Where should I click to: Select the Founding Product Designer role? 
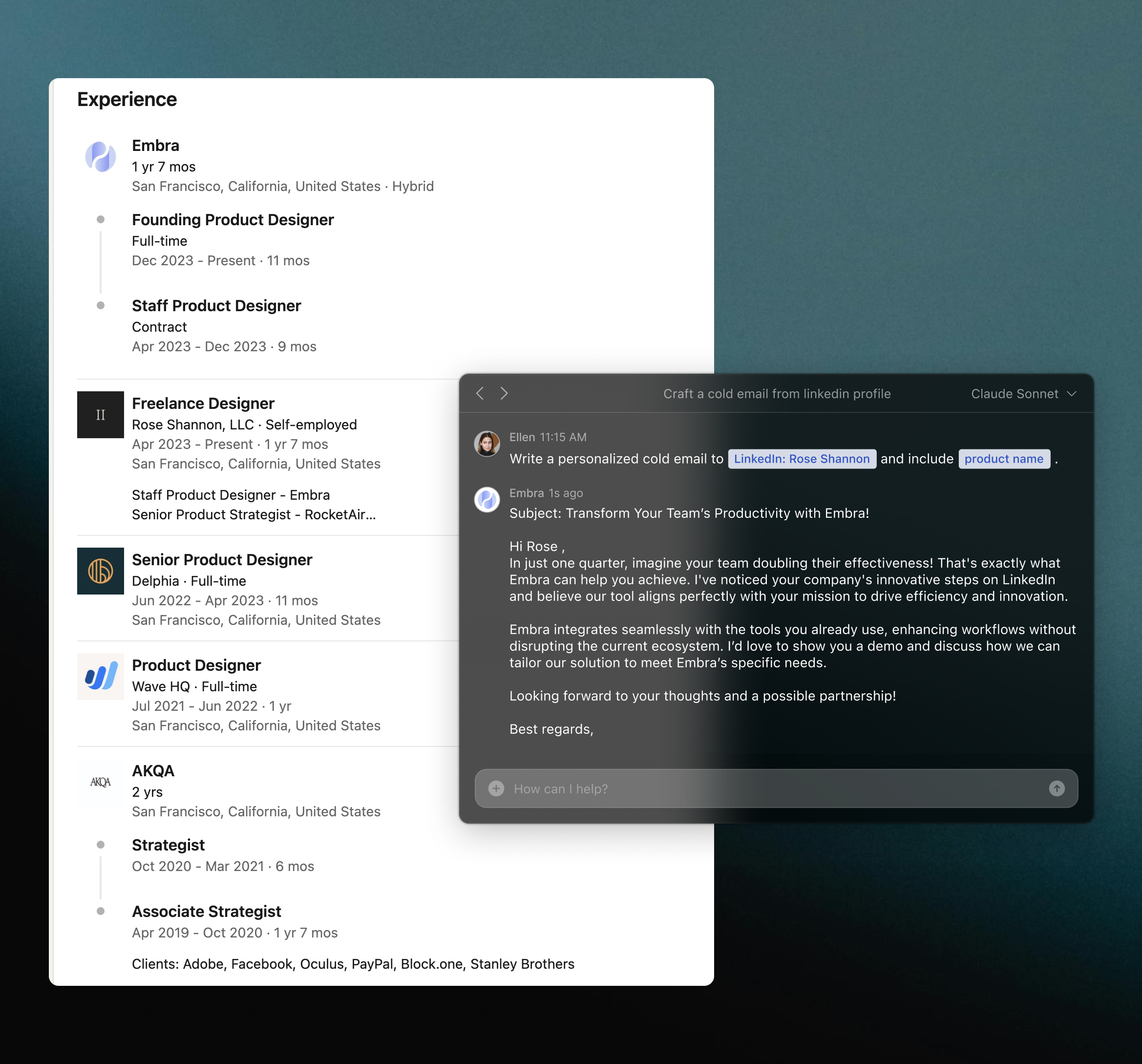[233, 220]
